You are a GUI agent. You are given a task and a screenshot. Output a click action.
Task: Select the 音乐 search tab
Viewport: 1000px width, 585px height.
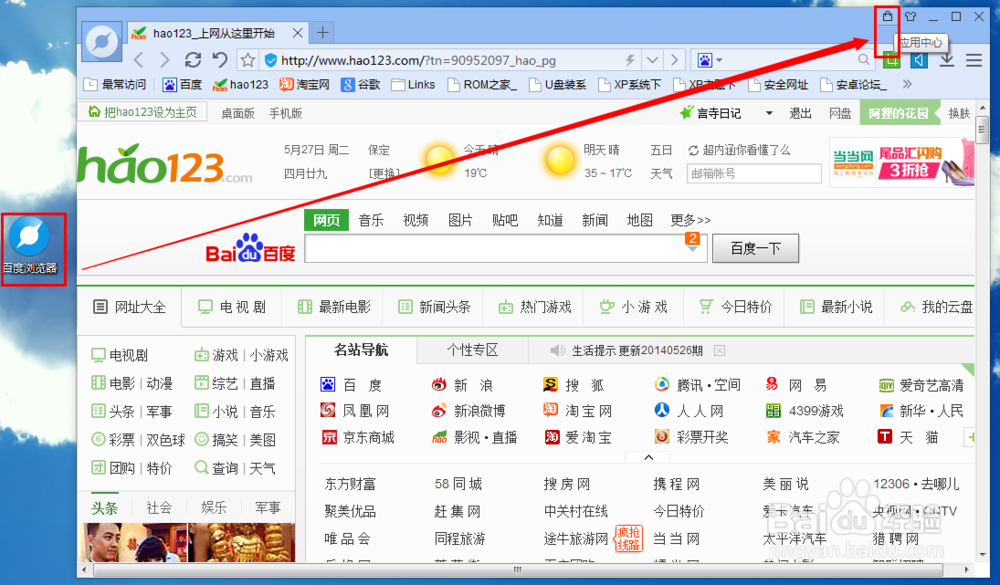click(x=371, y=220)
